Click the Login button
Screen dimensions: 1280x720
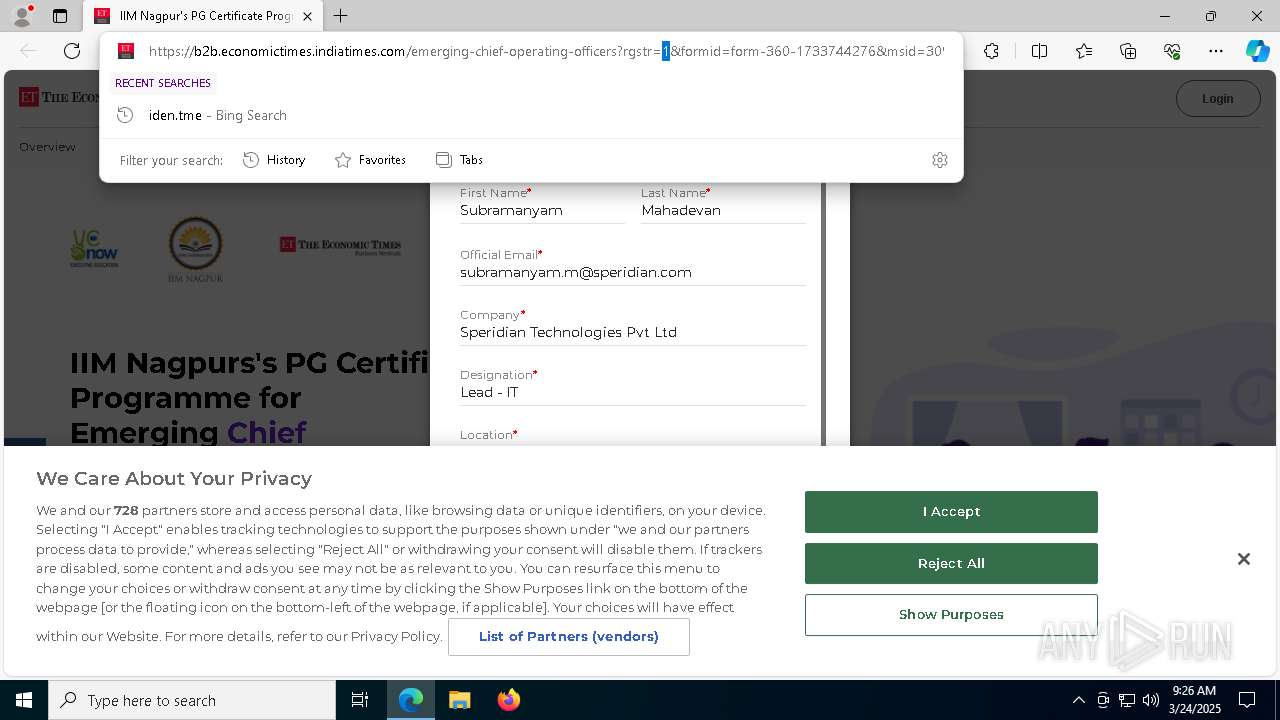click(x=1217, y=98)
